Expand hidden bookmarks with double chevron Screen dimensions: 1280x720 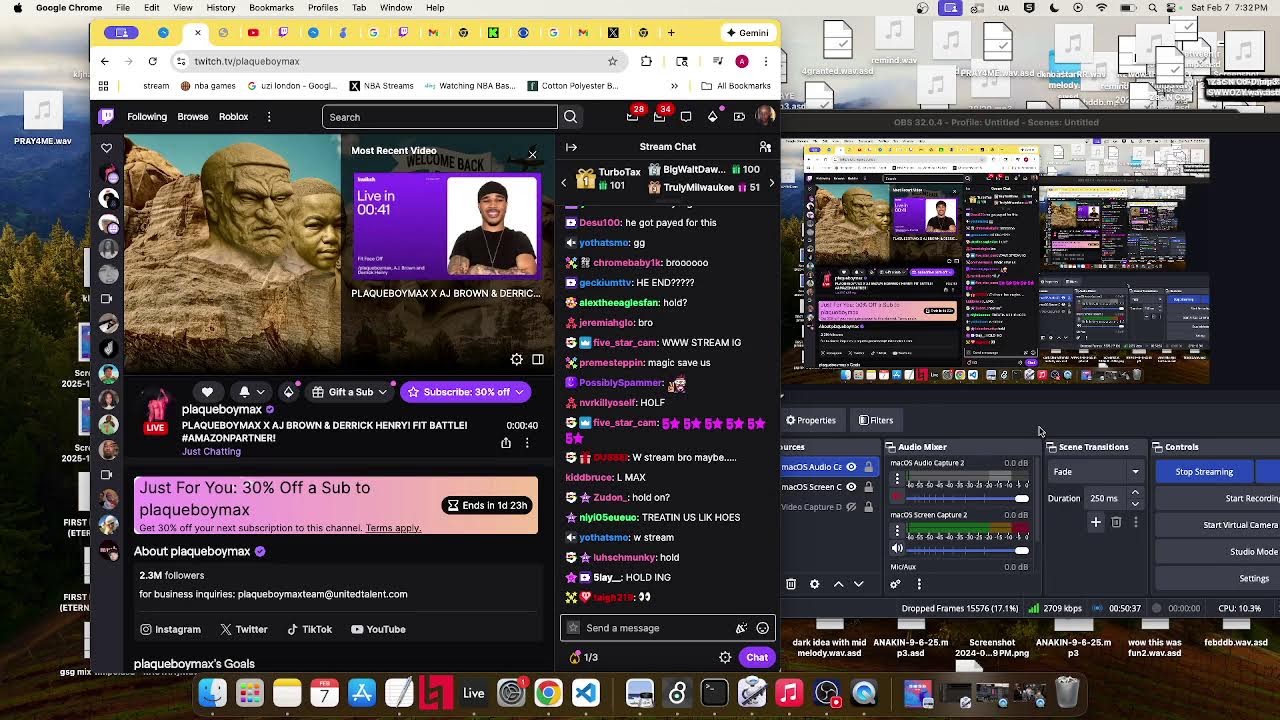[x=674, y=86]
